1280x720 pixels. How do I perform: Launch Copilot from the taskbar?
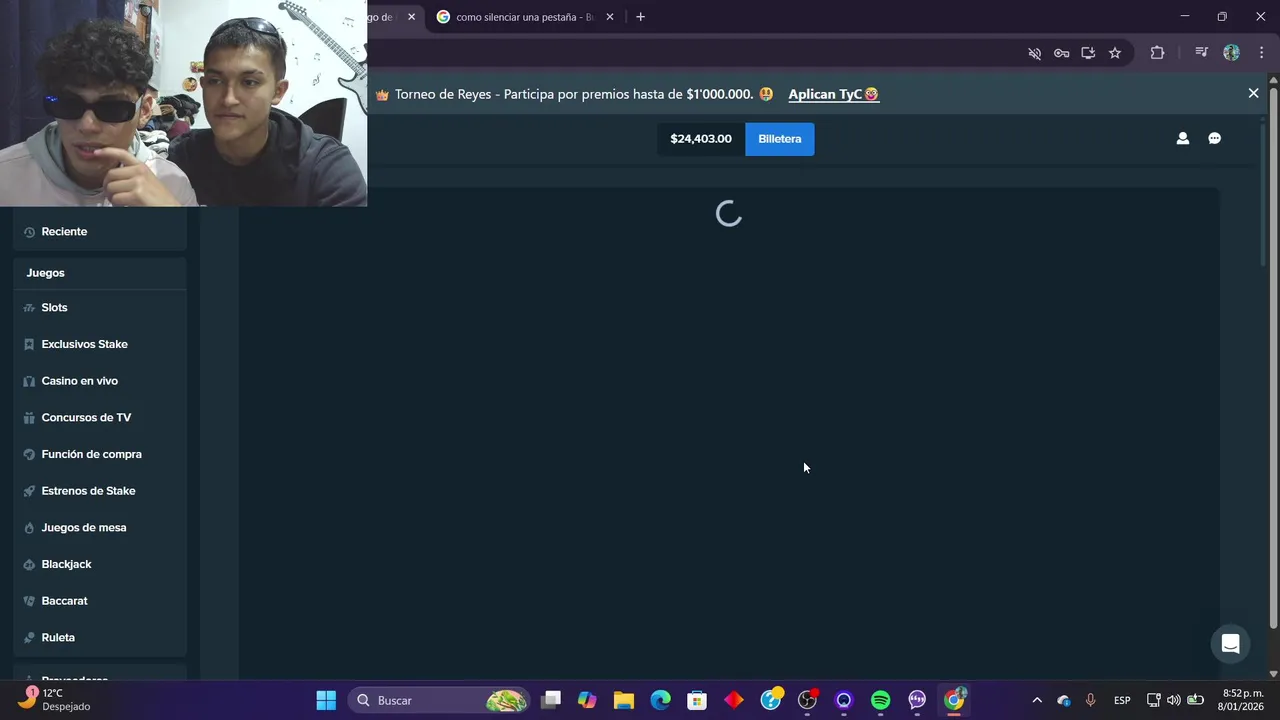[587, 700]
